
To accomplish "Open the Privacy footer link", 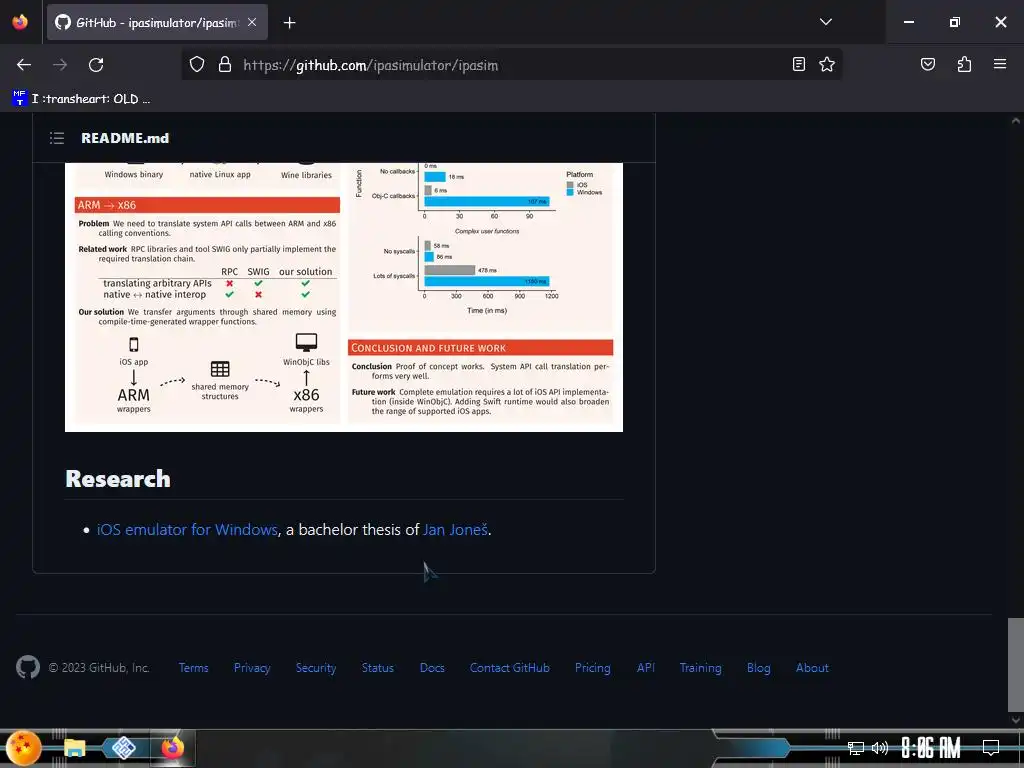I will point(252,668).
